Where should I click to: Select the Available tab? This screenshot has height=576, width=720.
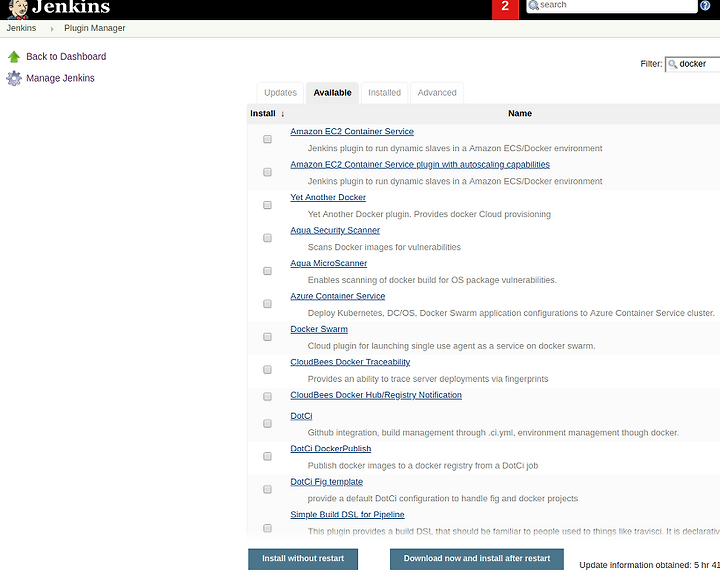(x=332, y=93)
